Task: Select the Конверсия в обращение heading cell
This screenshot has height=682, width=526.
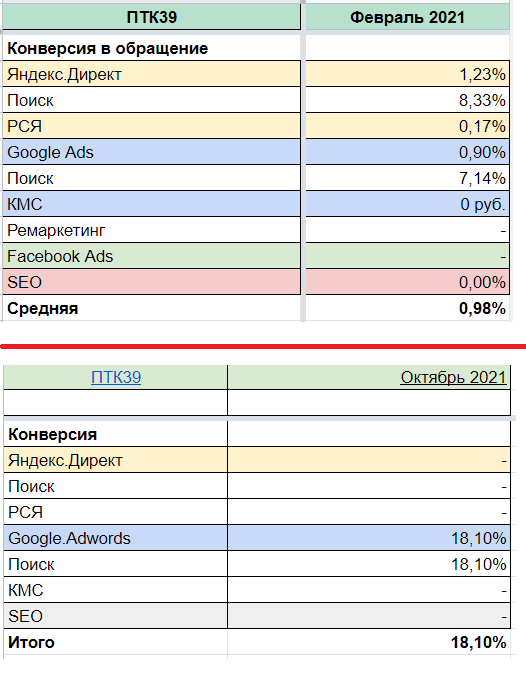Action: pyautogui.click(x=151, y=48)
